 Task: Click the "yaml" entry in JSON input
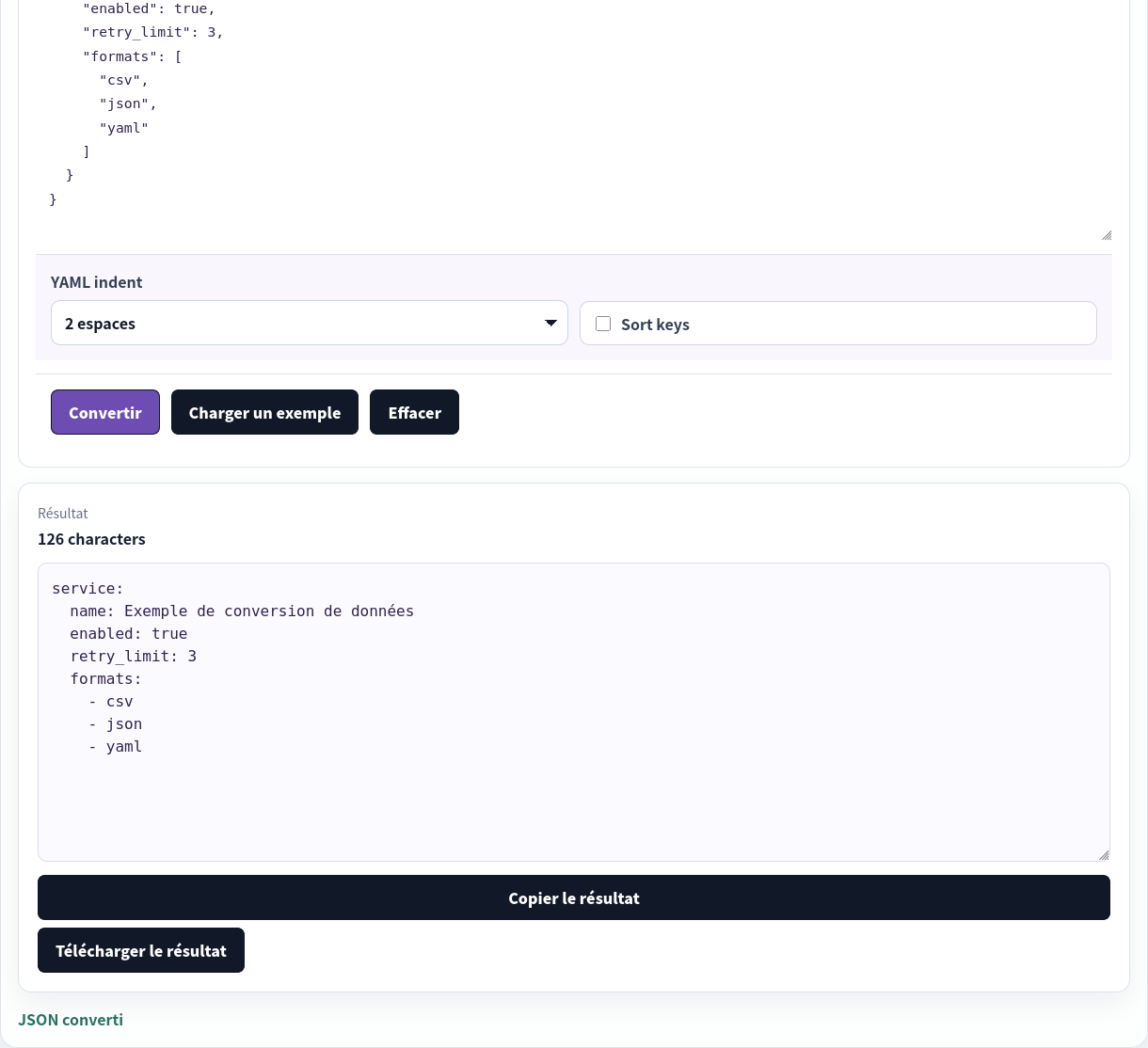click(x=124, y=128)
